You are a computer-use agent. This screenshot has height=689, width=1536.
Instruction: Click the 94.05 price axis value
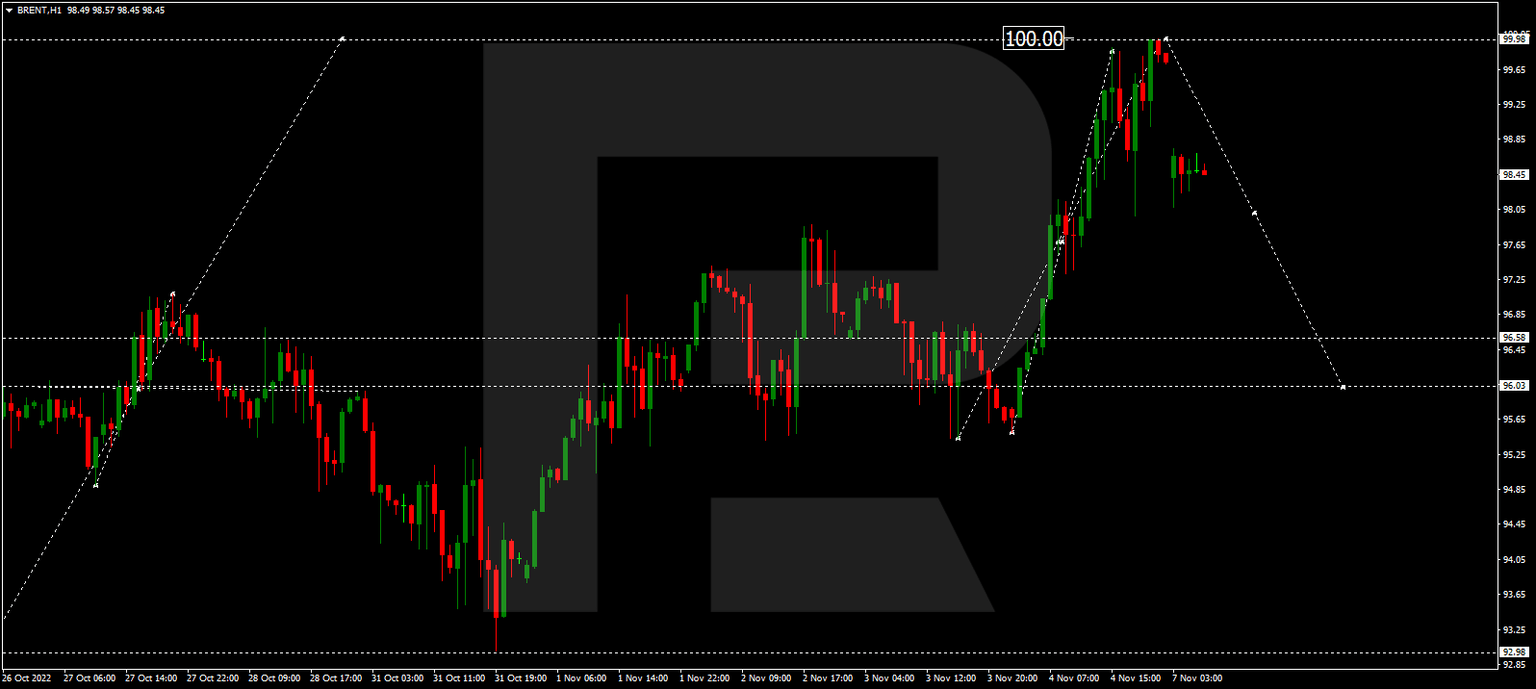[1514, 559]
